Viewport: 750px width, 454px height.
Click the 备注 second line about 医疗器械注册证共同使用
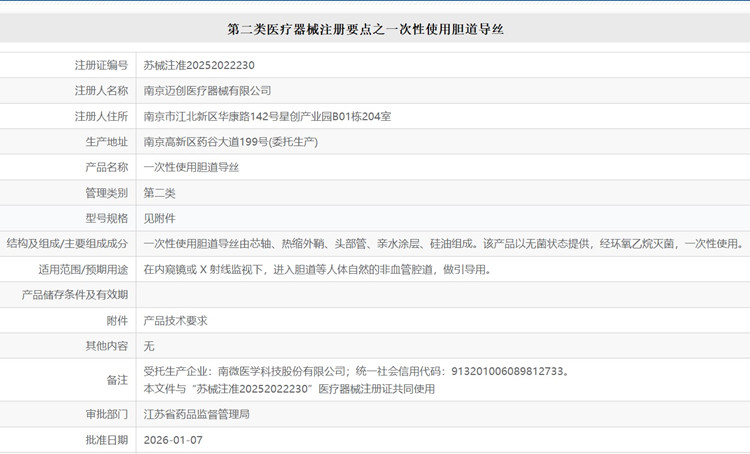coord(290,387)
